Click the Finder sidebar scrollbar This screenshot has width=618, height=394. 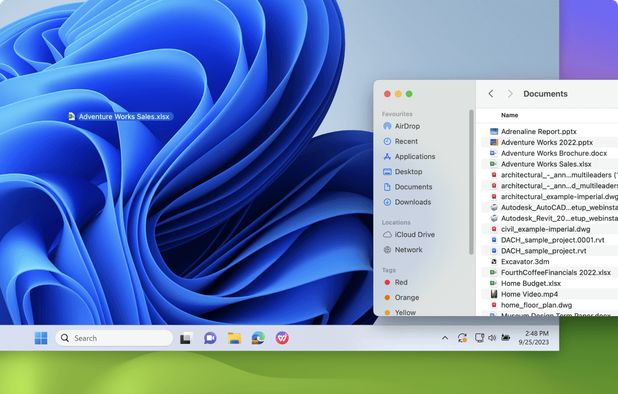click(471, 182)
